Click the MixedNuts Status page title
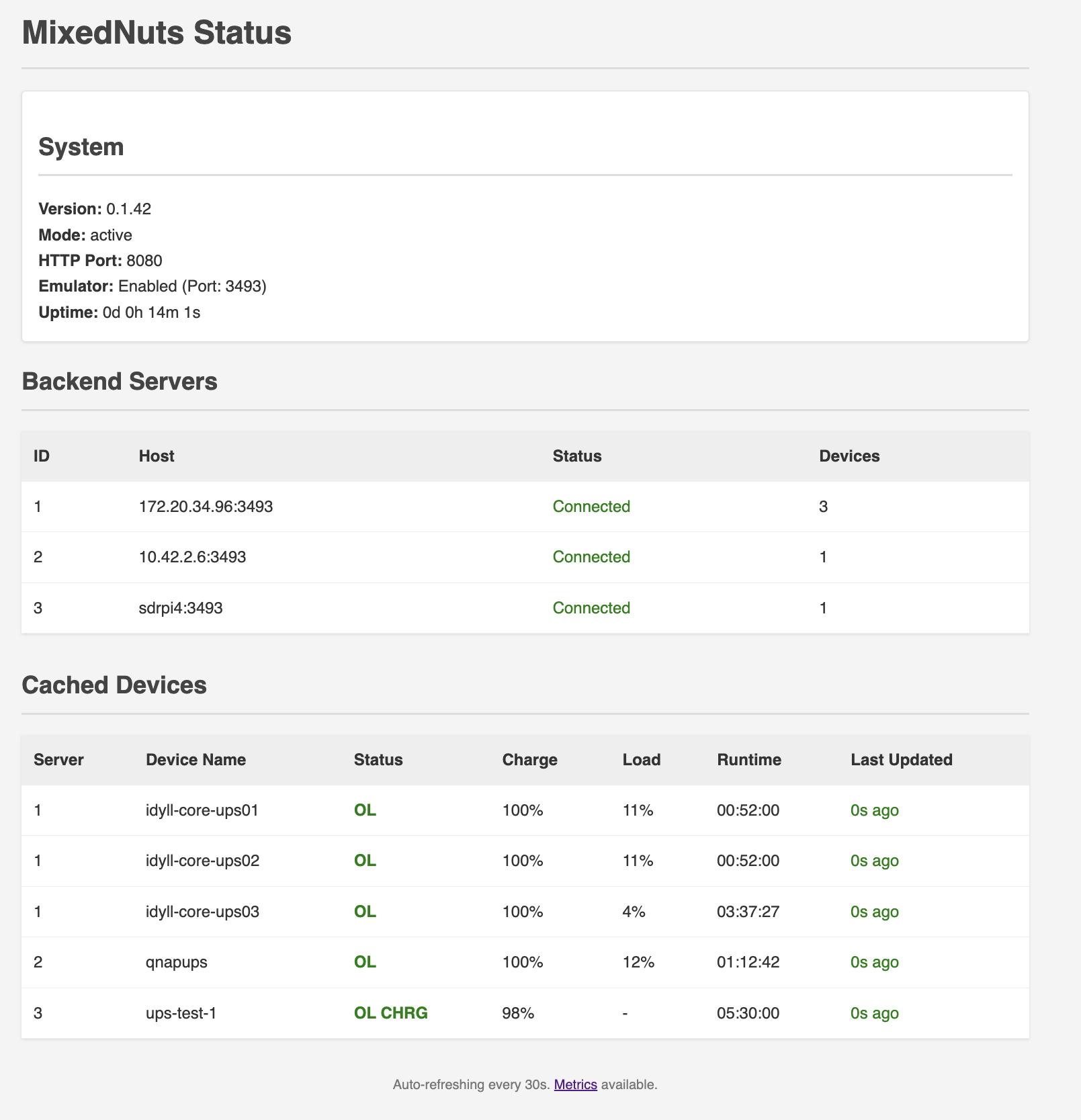The width and height of the screenshot is (1081, 1120). pyautogui.click(x=156, y=33)
